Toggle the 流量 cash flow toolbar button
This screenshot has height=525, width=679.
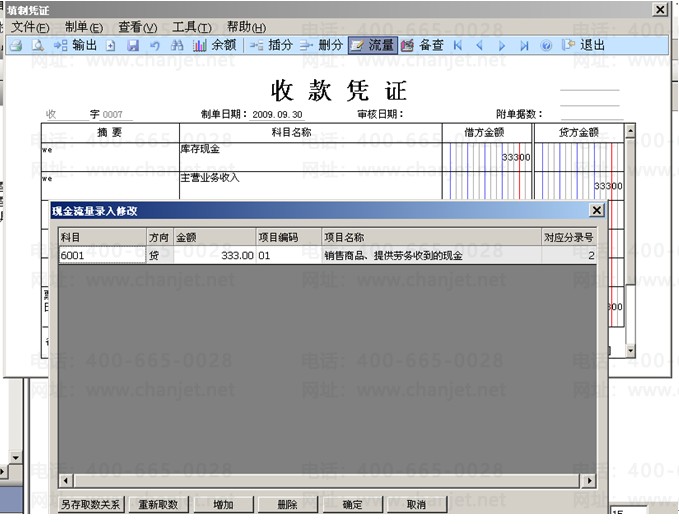click(x=373, y=45)
